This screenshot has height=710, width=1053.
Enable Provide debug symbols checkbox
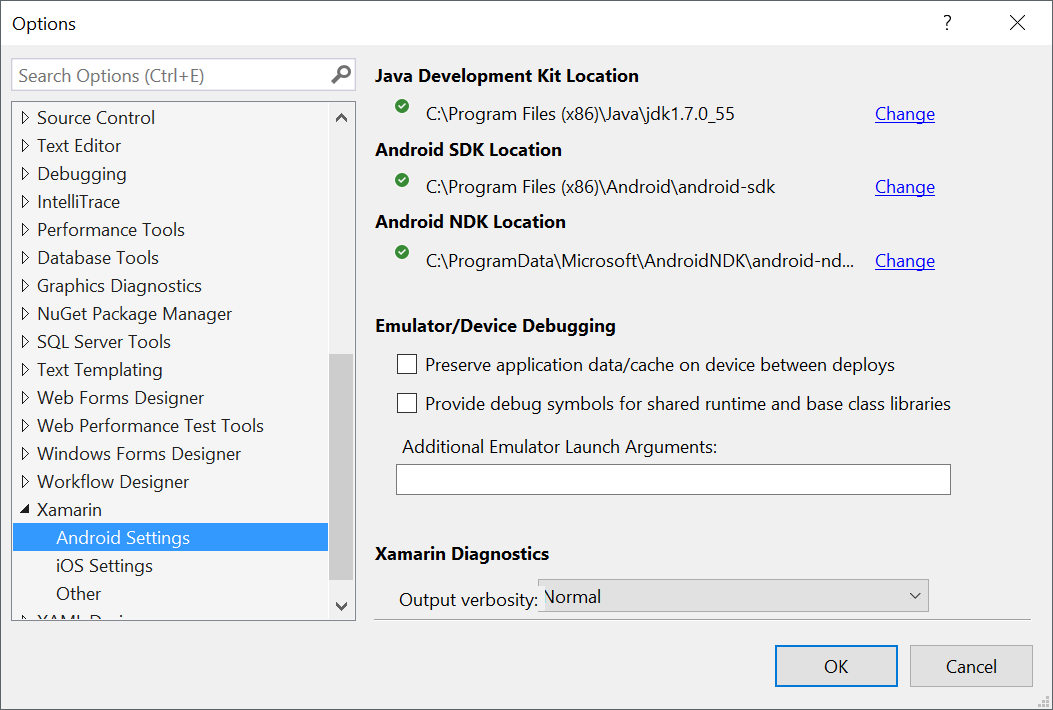[407, 403]
